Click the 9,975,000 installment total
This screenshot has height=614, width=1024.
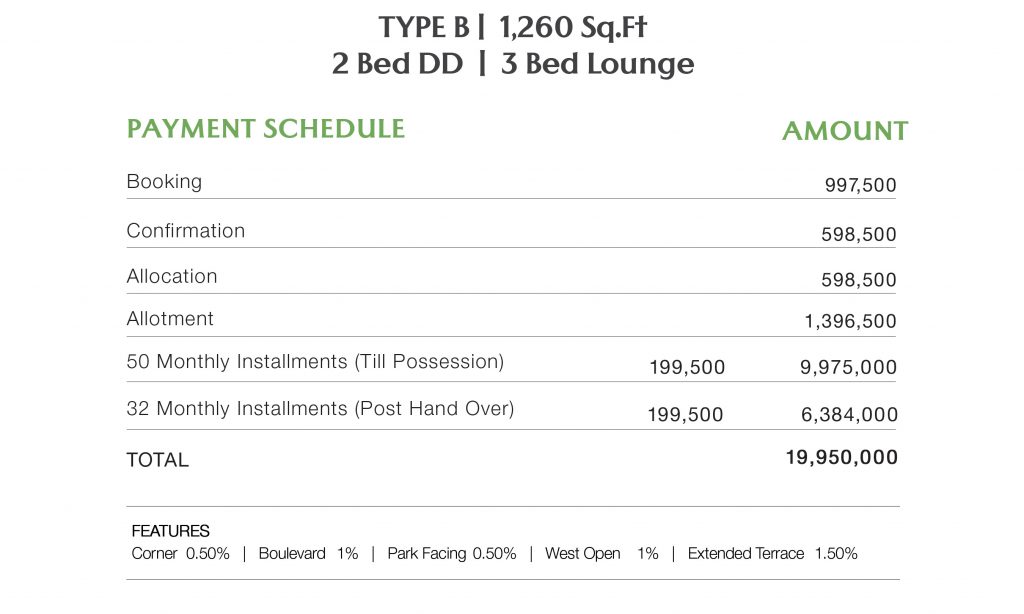pyautogui.click(x=848, y=368)
